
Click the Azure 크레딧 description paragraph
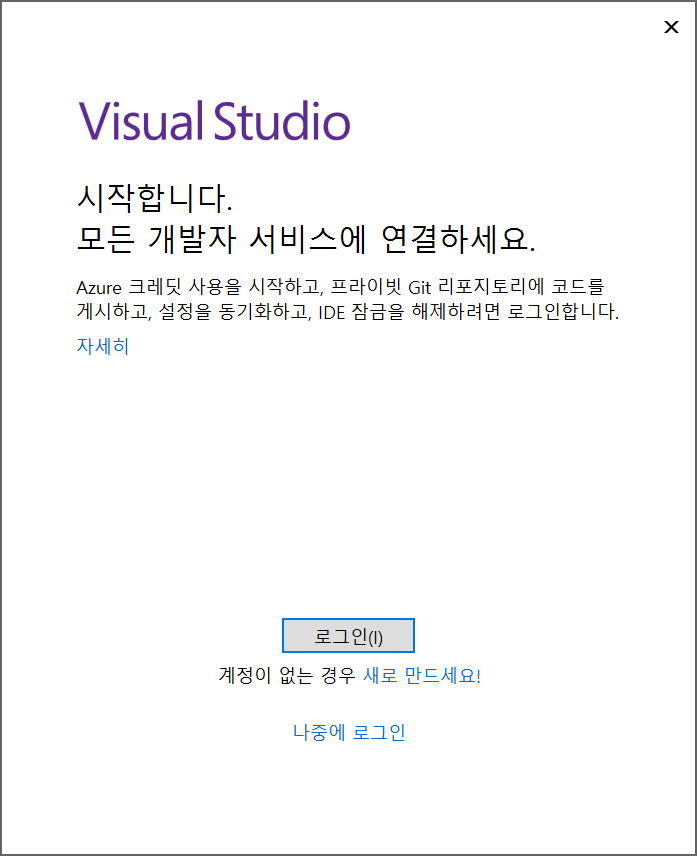point(348,299)
